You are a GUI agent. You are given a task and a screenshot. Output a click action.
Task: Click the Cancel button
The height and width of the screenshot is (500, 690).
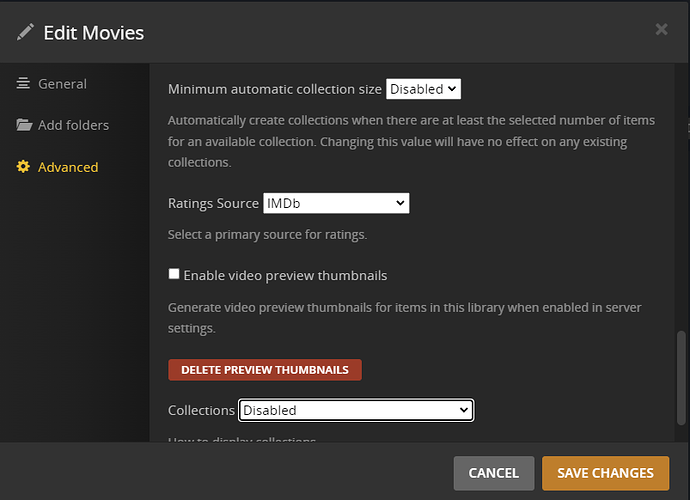coord(494,473)
